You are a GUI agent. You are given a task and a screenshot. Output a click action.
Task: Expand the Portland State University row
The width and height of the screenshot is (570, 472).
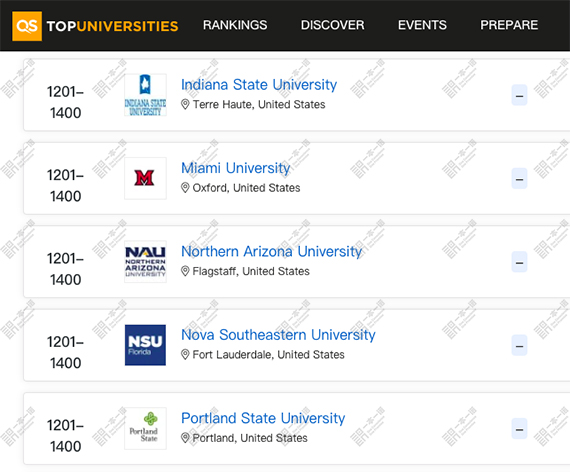pyautogui.click(x=519, y=429)
